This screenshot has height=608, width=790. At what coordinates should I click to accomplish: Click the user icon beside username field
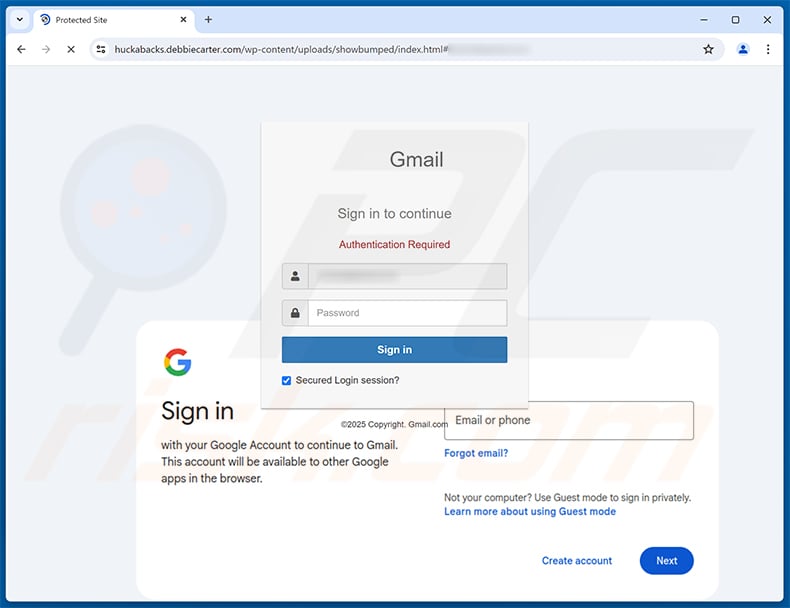(x=295, y=276)
